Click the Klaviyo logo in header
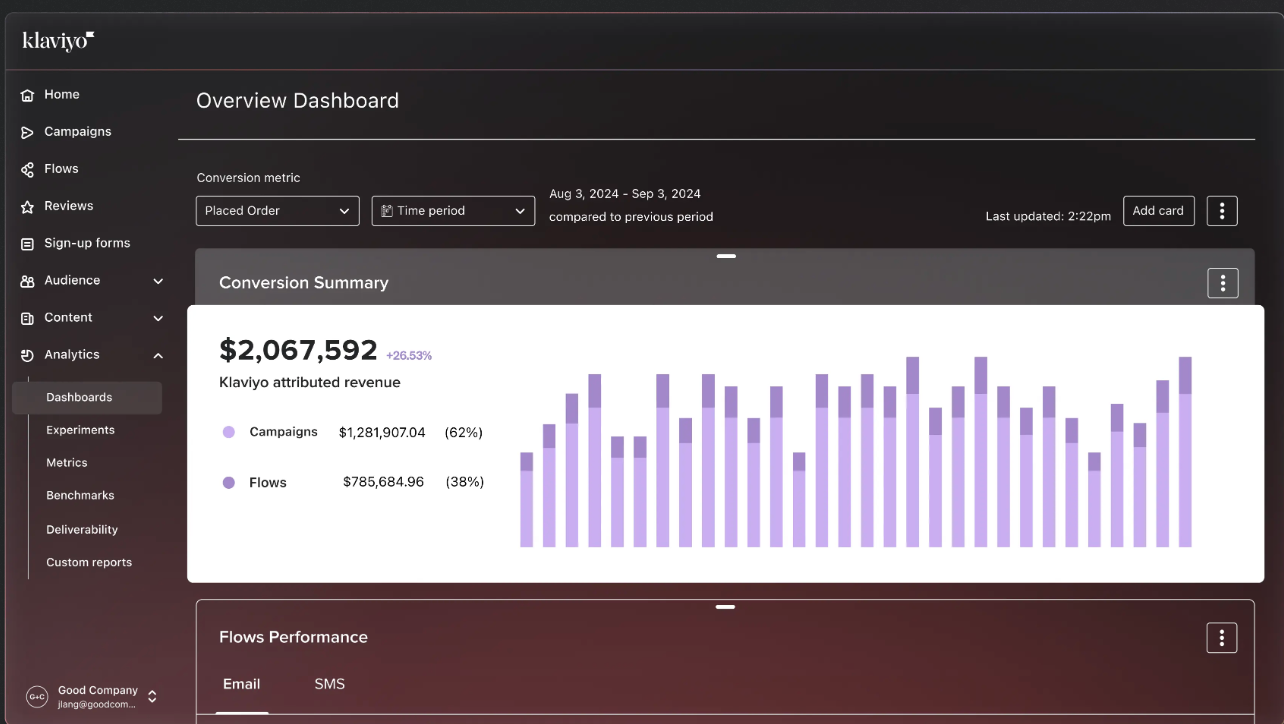 coord(58,41)
